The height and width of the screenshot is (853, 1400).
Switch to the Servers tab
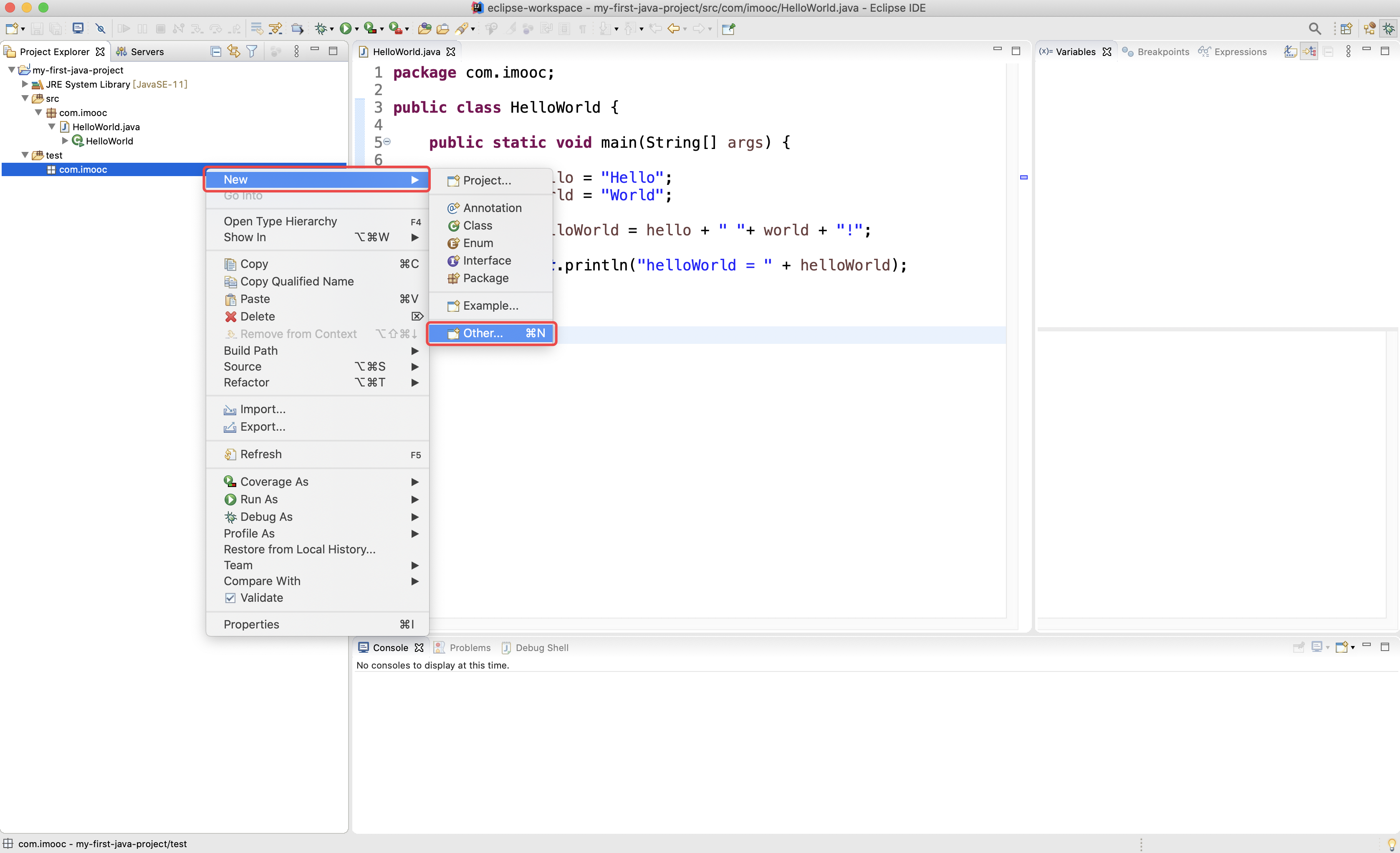click(140, 52)
